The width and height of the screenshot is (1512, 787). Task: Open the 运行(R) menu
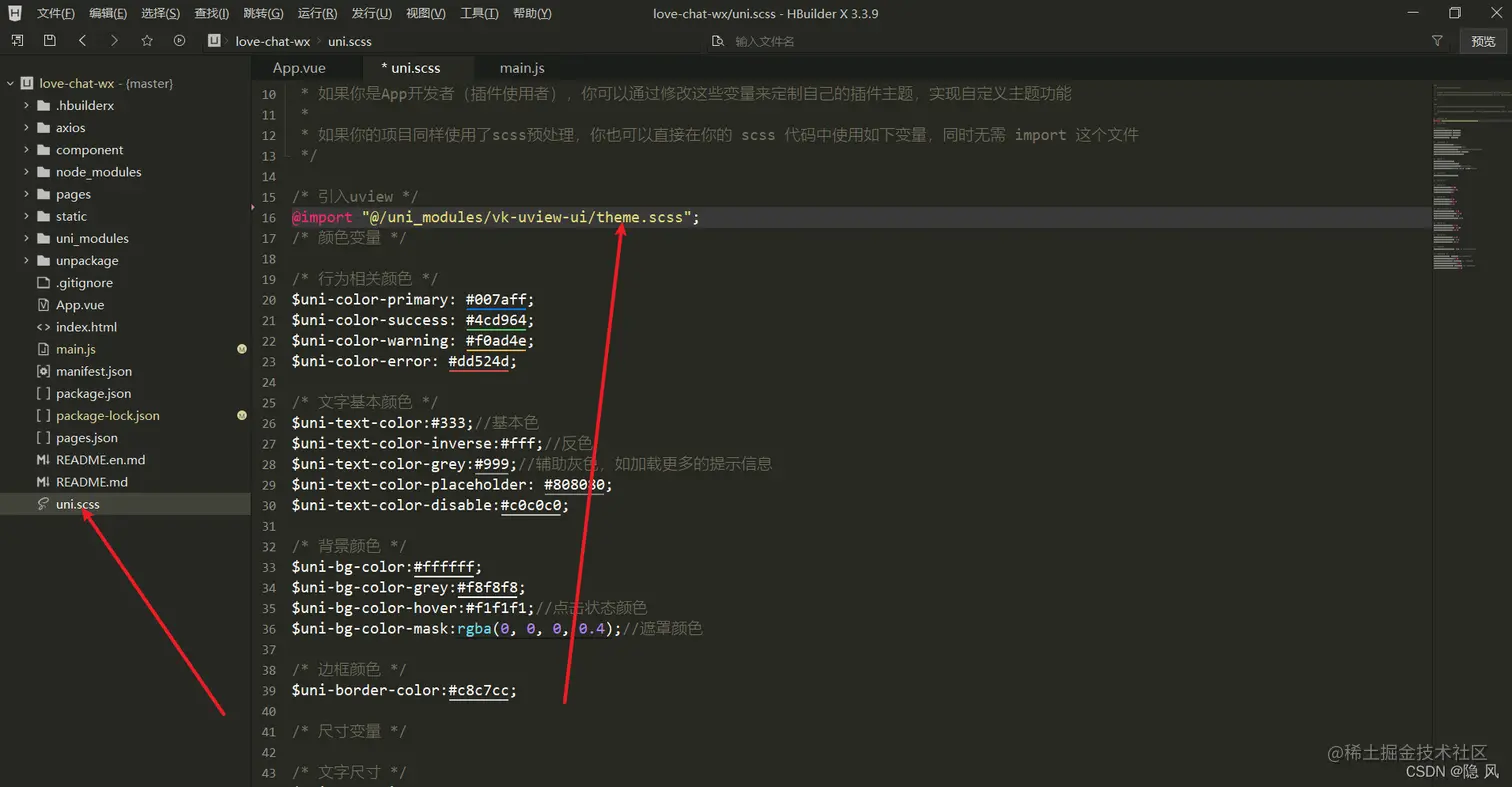(x=317, y=13)
